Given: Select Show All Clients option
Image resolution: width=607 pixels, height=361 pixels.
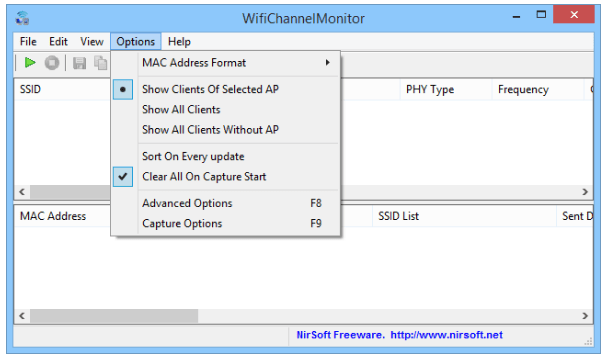Looking at the screenshot, I should point(226,109).
